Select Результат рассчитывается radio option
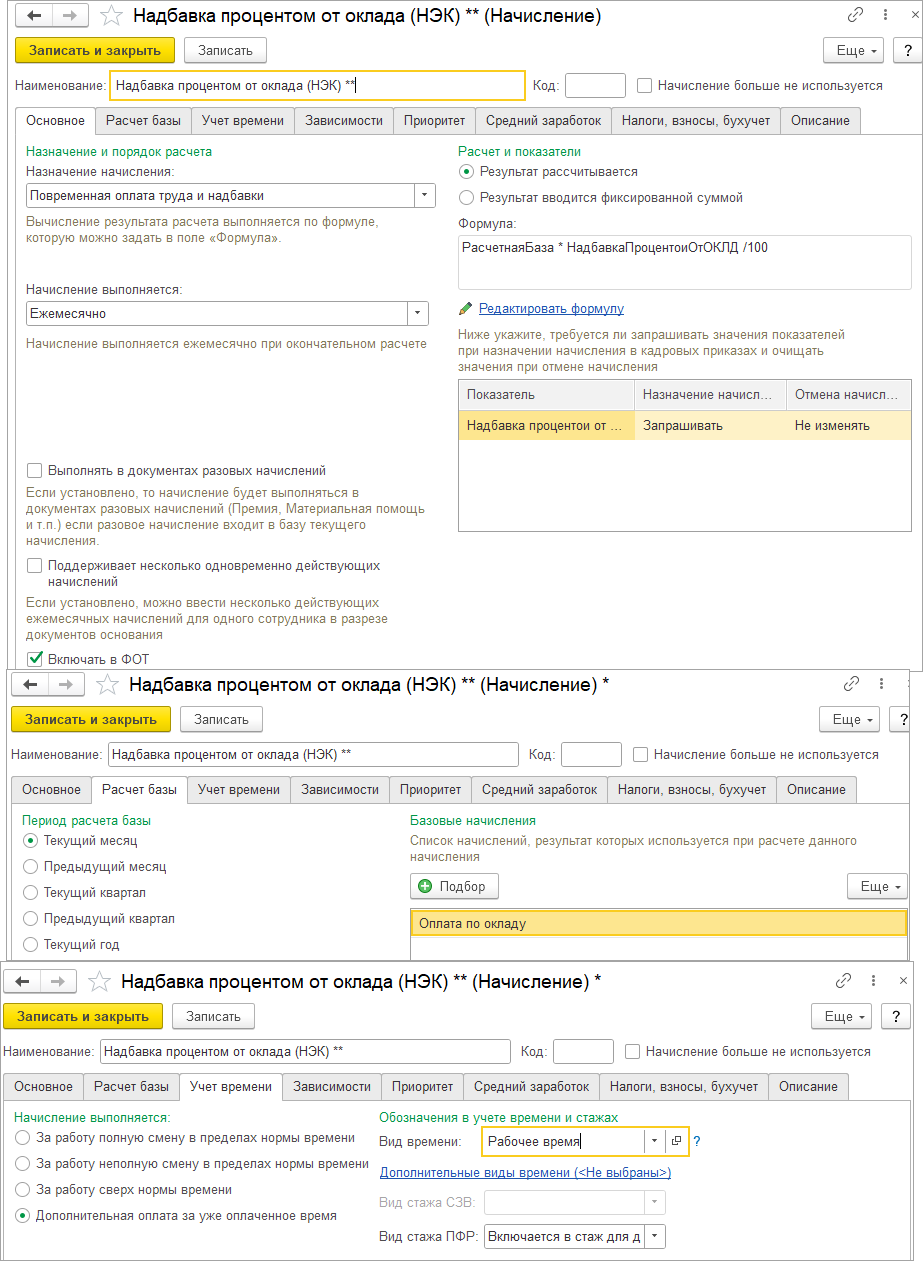Image resolution: width=923 pixels, height=1261 pixels. [466, 172]
